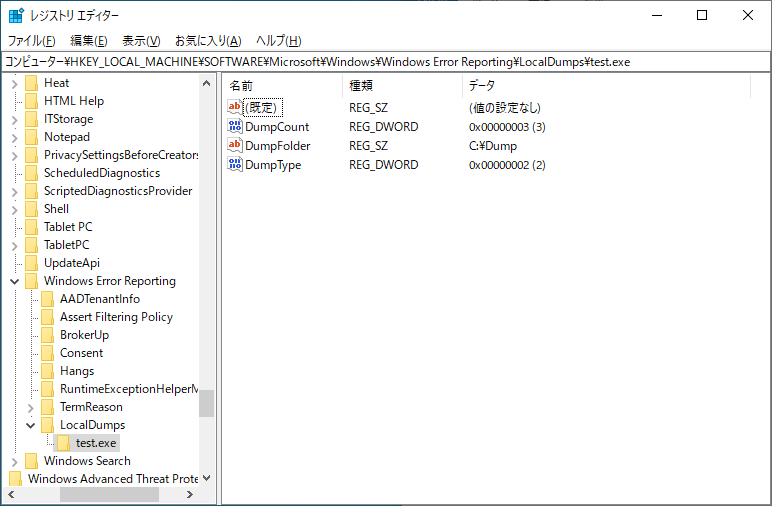Image resolution: width=772 pixels, height=506 pixels.
Task: Click the 0x00000002 (2) data cell
Action: coord(507,165)
